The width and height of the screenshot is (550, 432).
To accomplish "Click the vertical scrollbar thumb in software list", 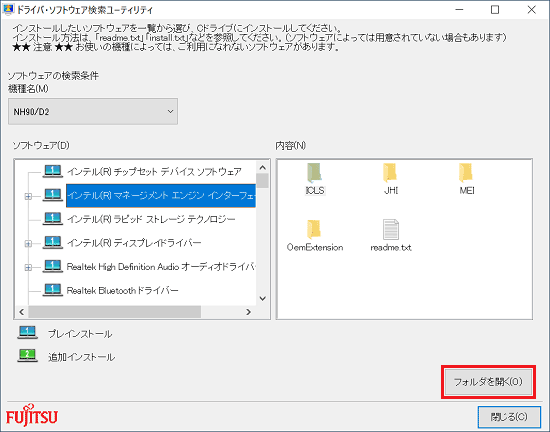I will pyautogui.click(x=262, y=181).
